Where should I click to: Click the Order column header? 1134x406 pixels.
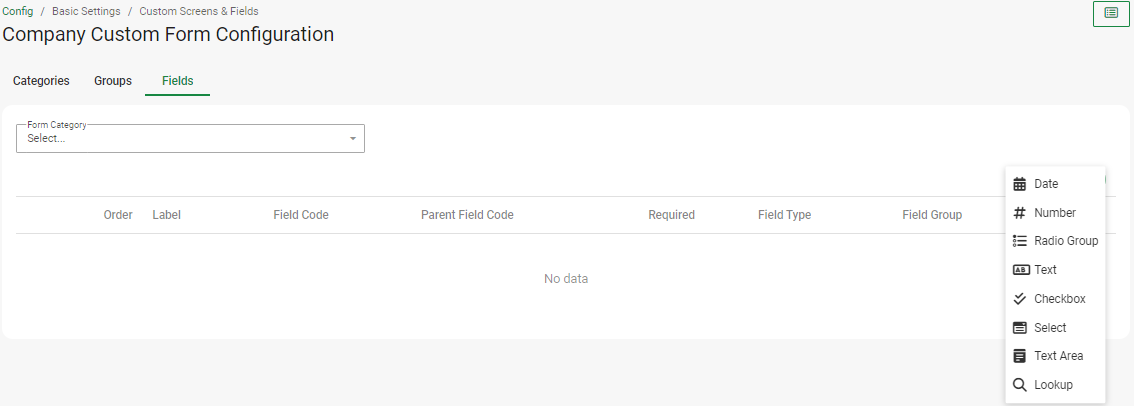(x=118, y=215)
